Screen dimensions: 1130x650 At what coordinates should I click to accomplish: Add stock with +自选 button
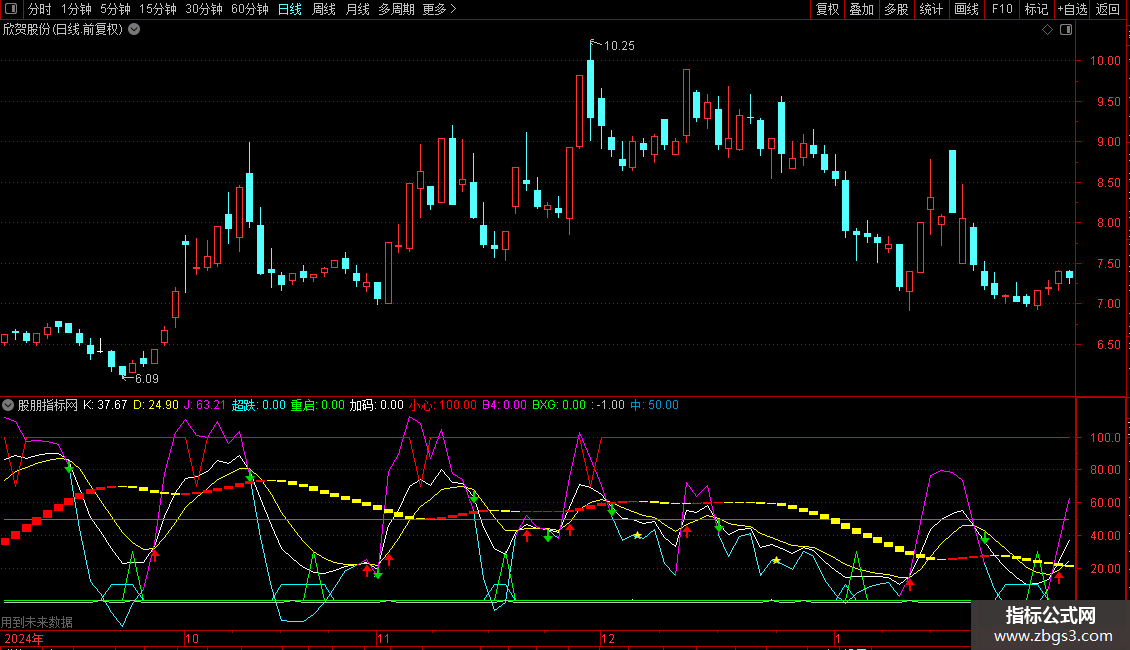coord(1072,9)
